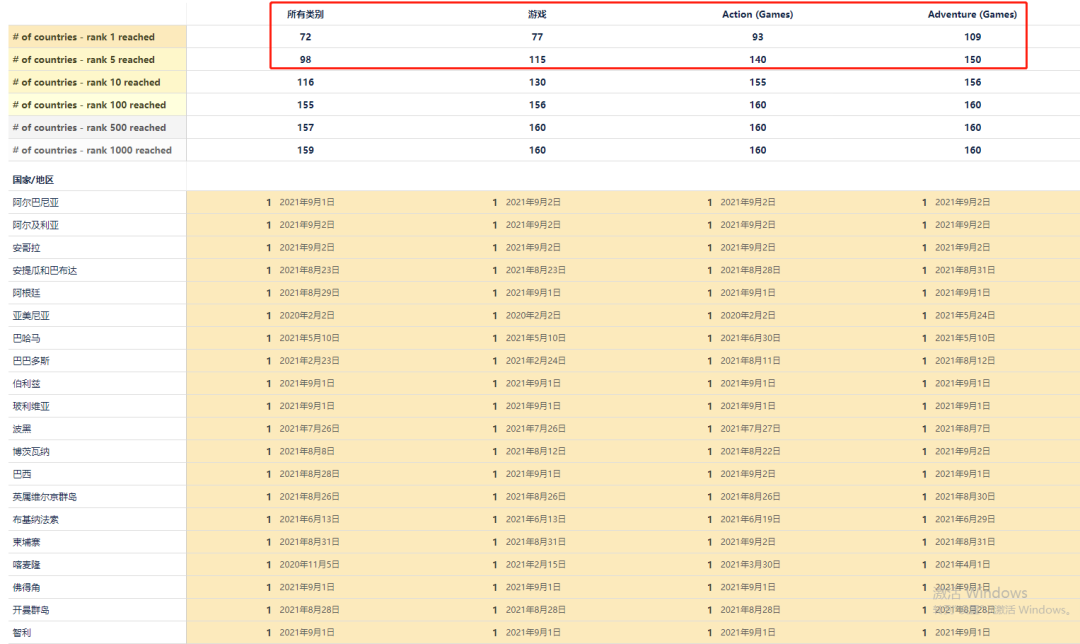1080x644 pixels.
Task: Click the 所有类别 column header
Action: click(305, 14)
